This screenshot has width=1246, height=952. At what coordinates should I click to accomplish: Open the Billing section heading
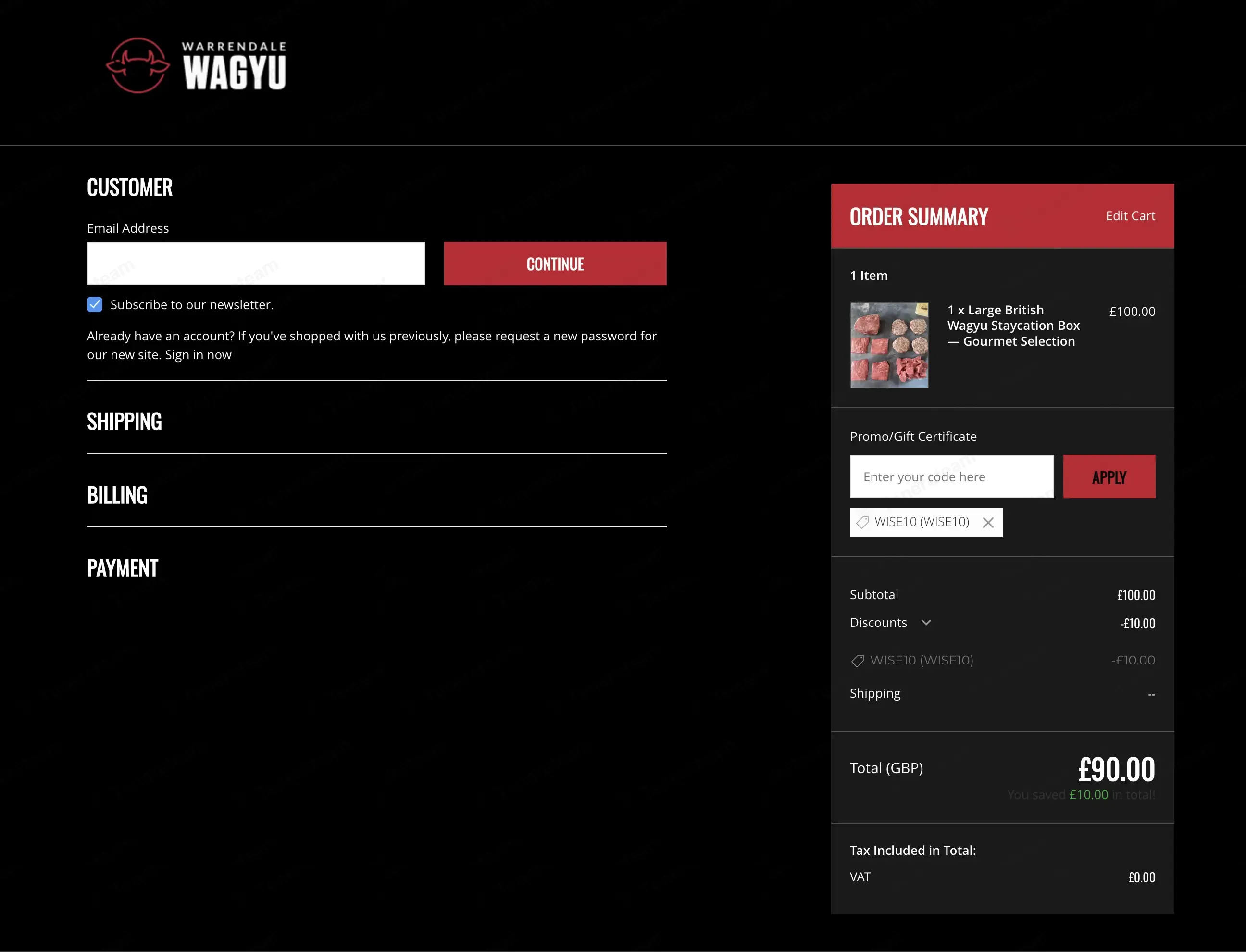[117, 495]
